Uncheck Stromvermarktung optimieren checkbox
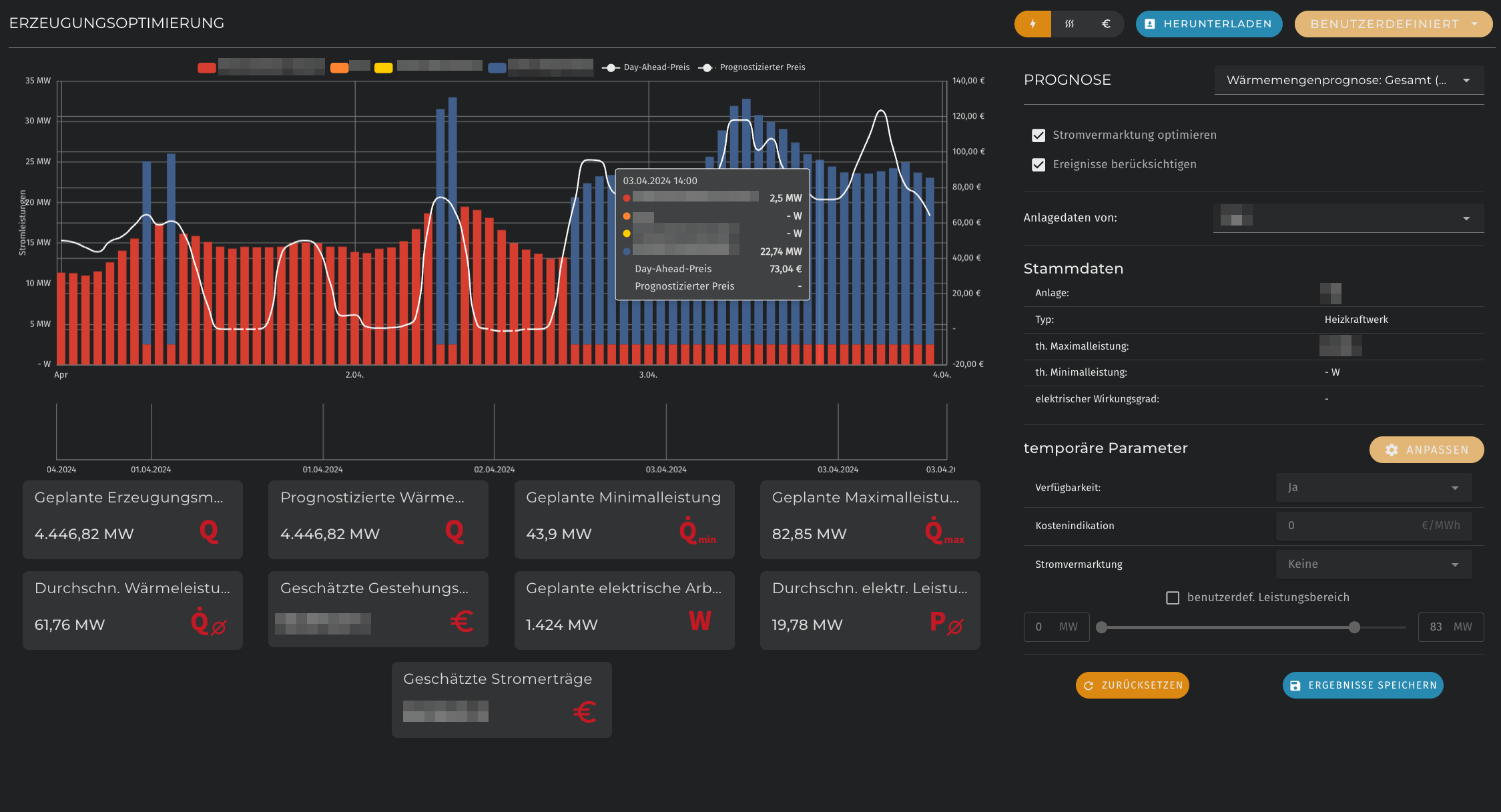The image size is (1501, 812). pos(1038,135)
